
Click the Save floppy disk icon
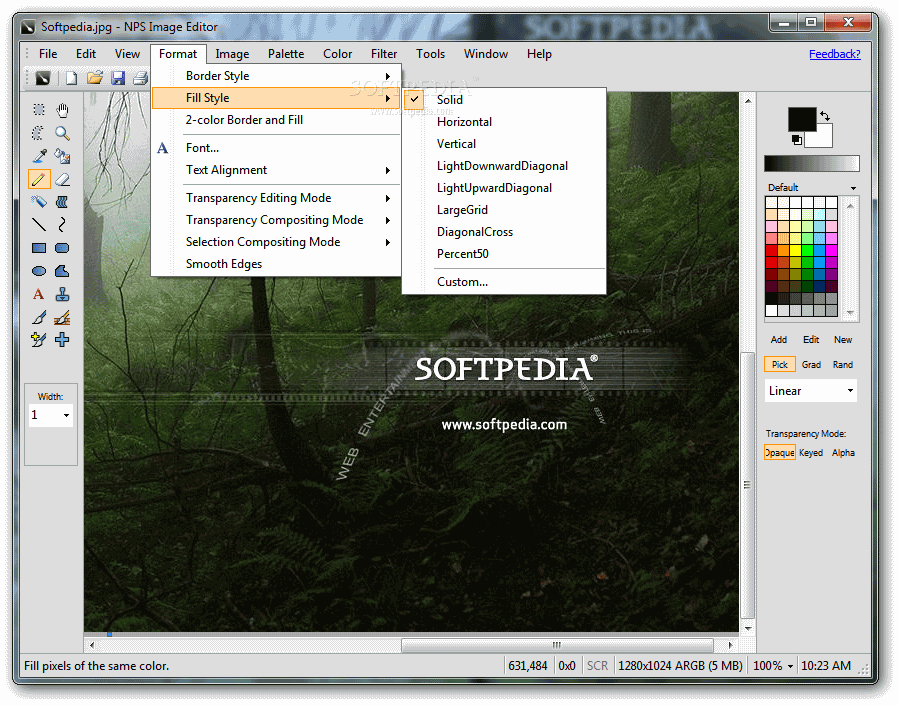click(118, 77)
